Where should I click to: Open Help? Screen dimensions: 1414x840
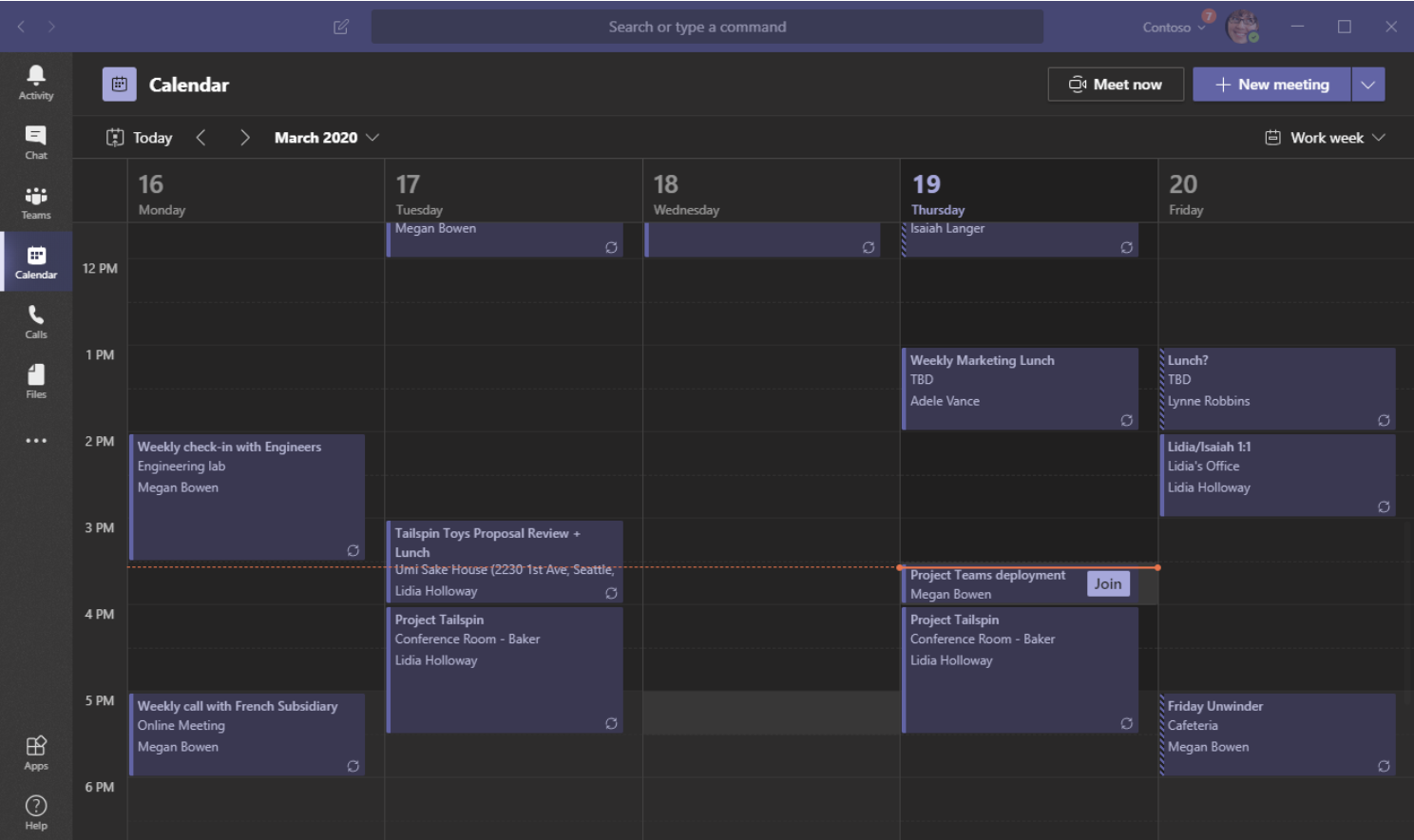click(35, 809)
